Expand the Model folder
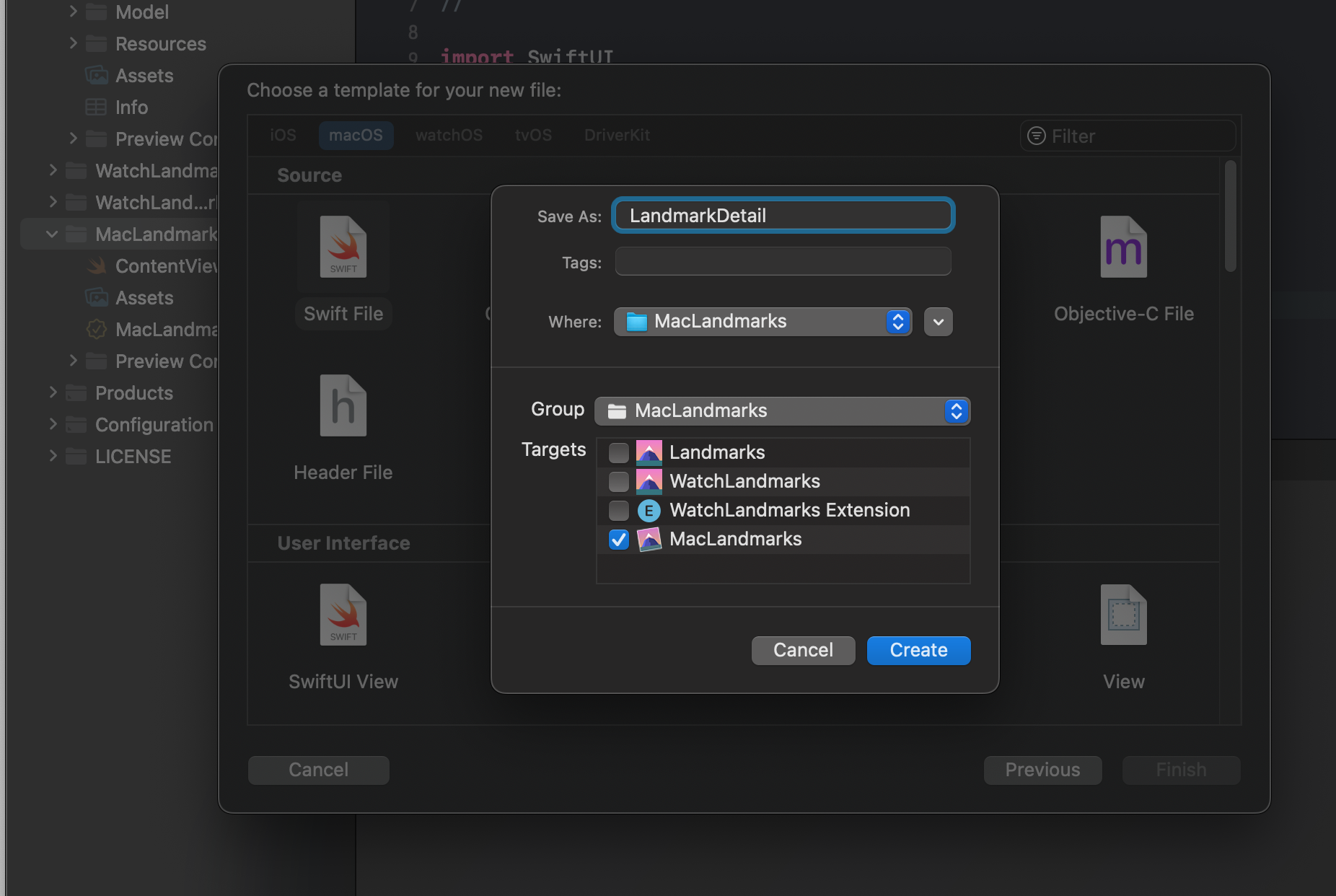The height and width of the screenshot is (896, 1336). pyautogui.click(x=73, y=12)
